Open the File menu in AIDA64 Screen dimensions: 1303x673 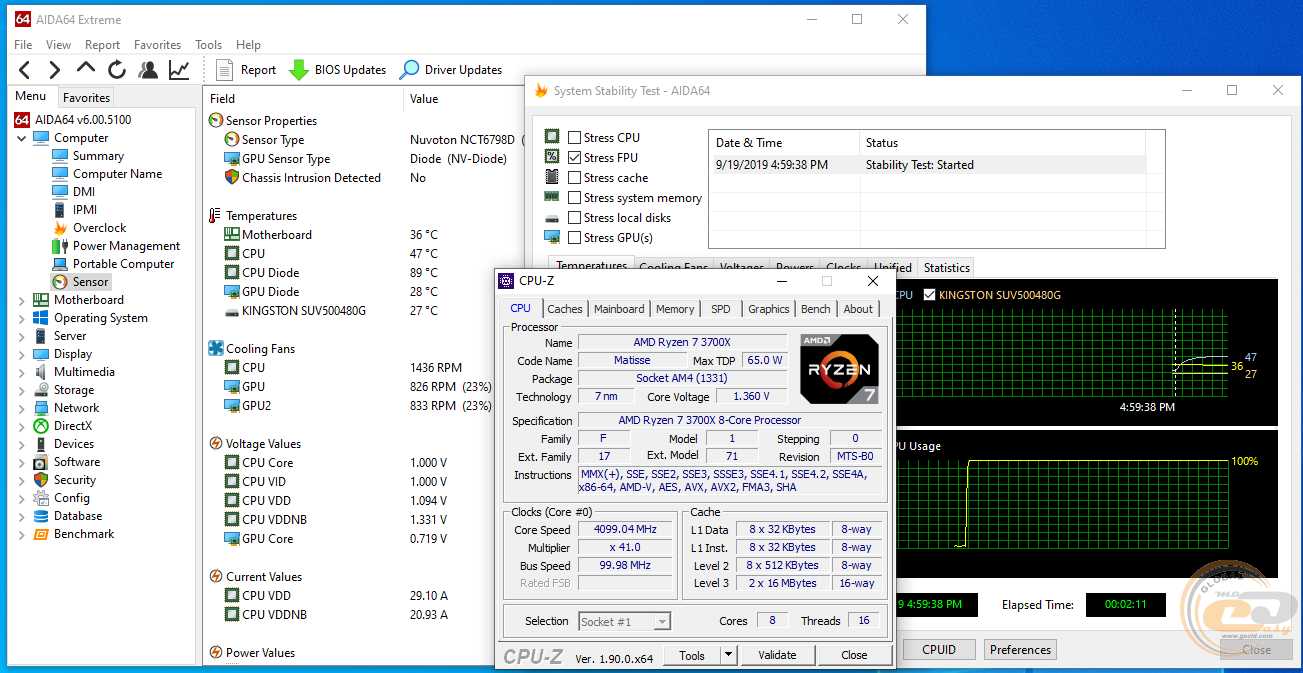coord(23,45)
